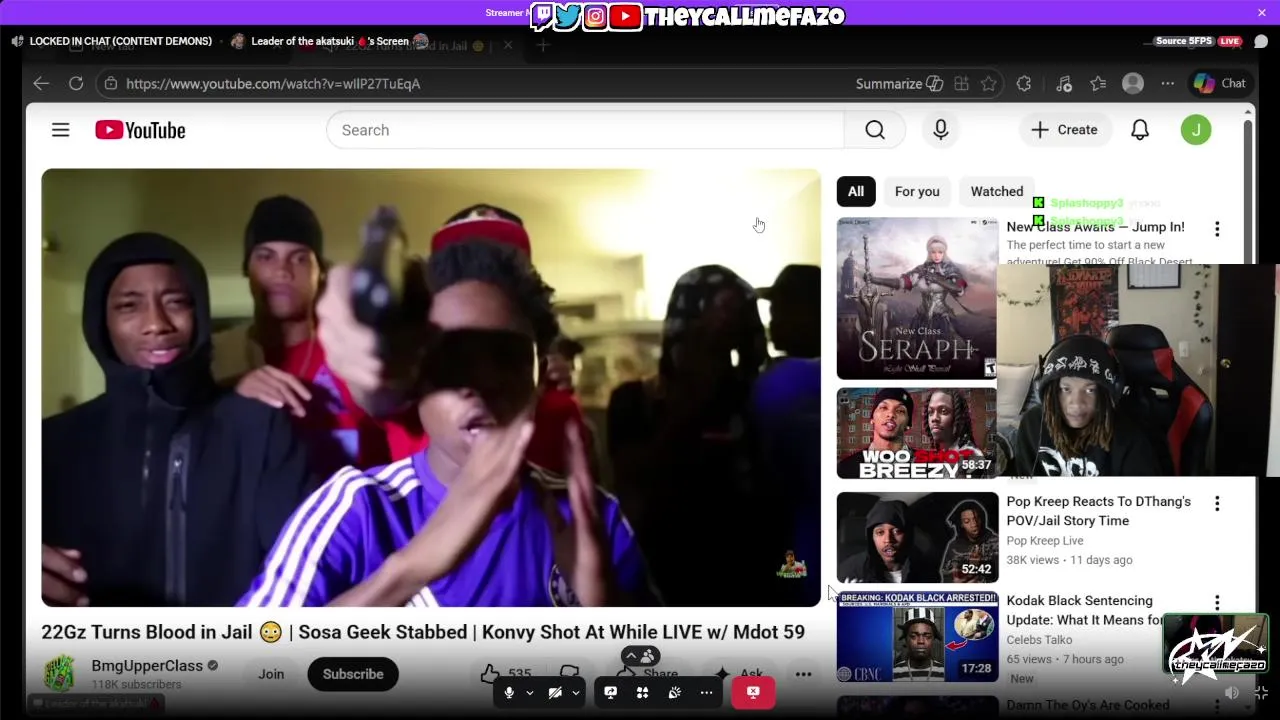This screenshot has width=1280, height=720.
Task: Select the Watched filter chip
Action: click(x=997, y=192)
